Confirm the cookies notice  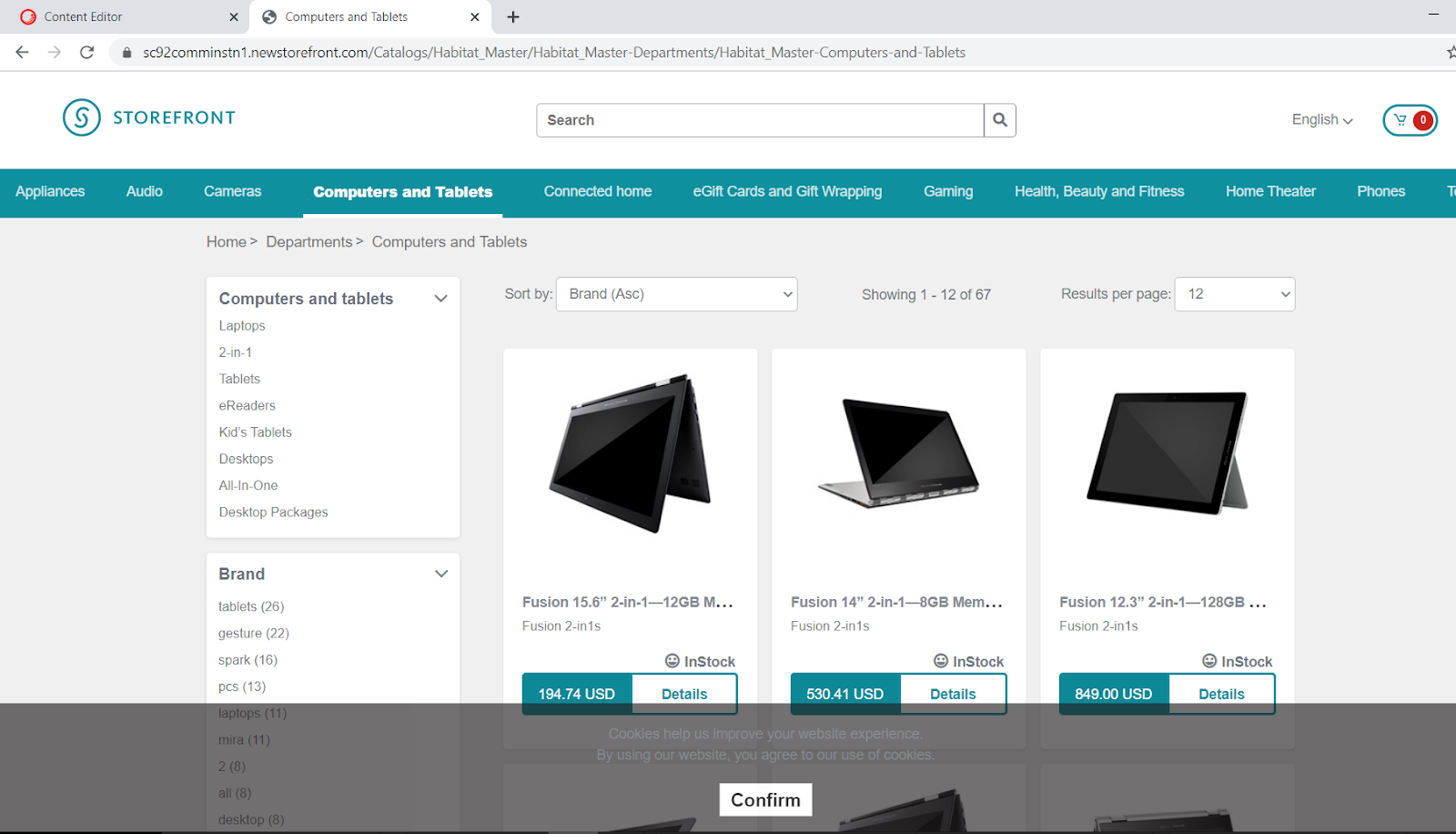pyautogui.click(x=765, y=799)
